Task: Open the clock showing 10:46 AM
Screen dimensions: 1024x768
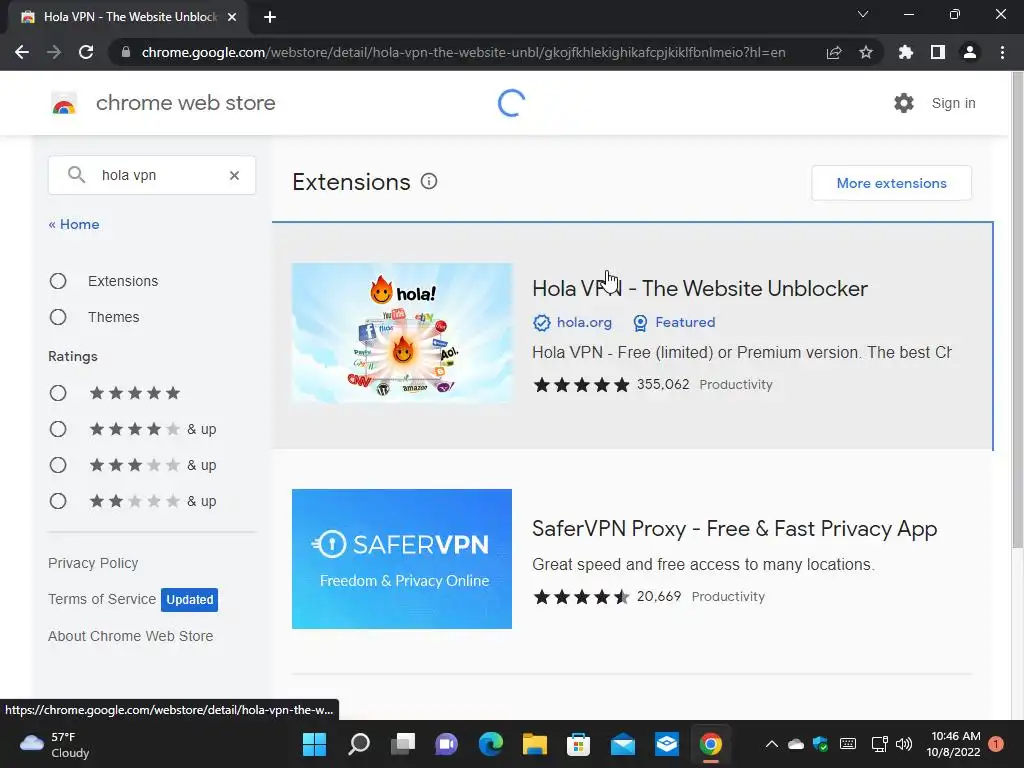Action: tap(953, 744)
